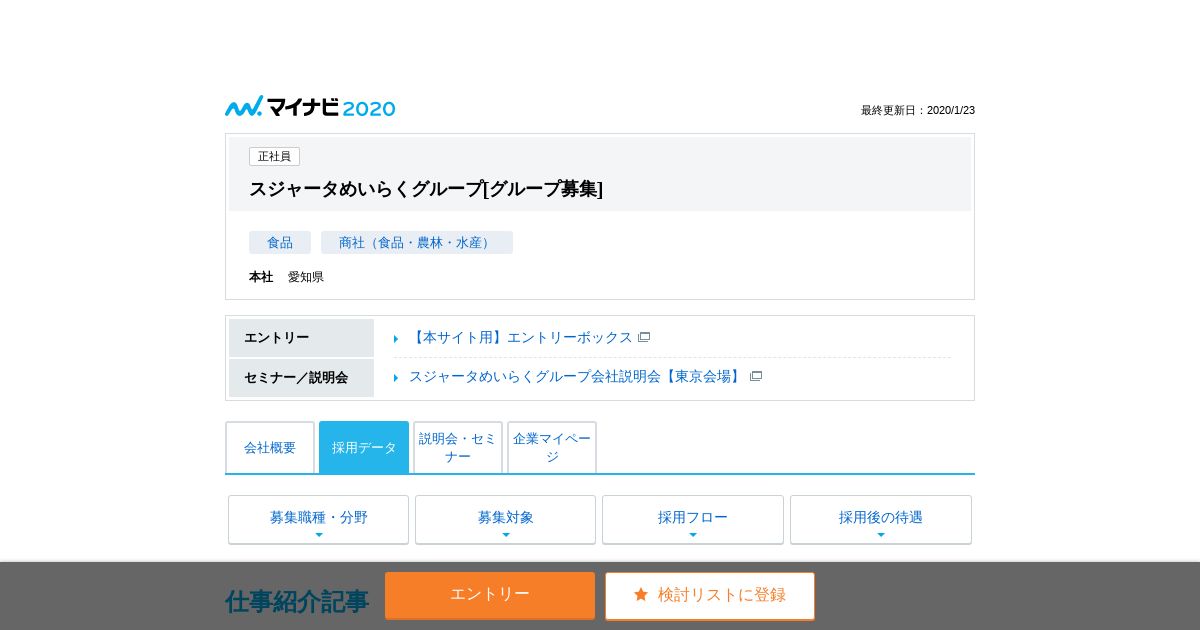Screen dimensions: 1200x630
Task: Open the マイナビ2020 logo homepage
Action: pos(310,107)
